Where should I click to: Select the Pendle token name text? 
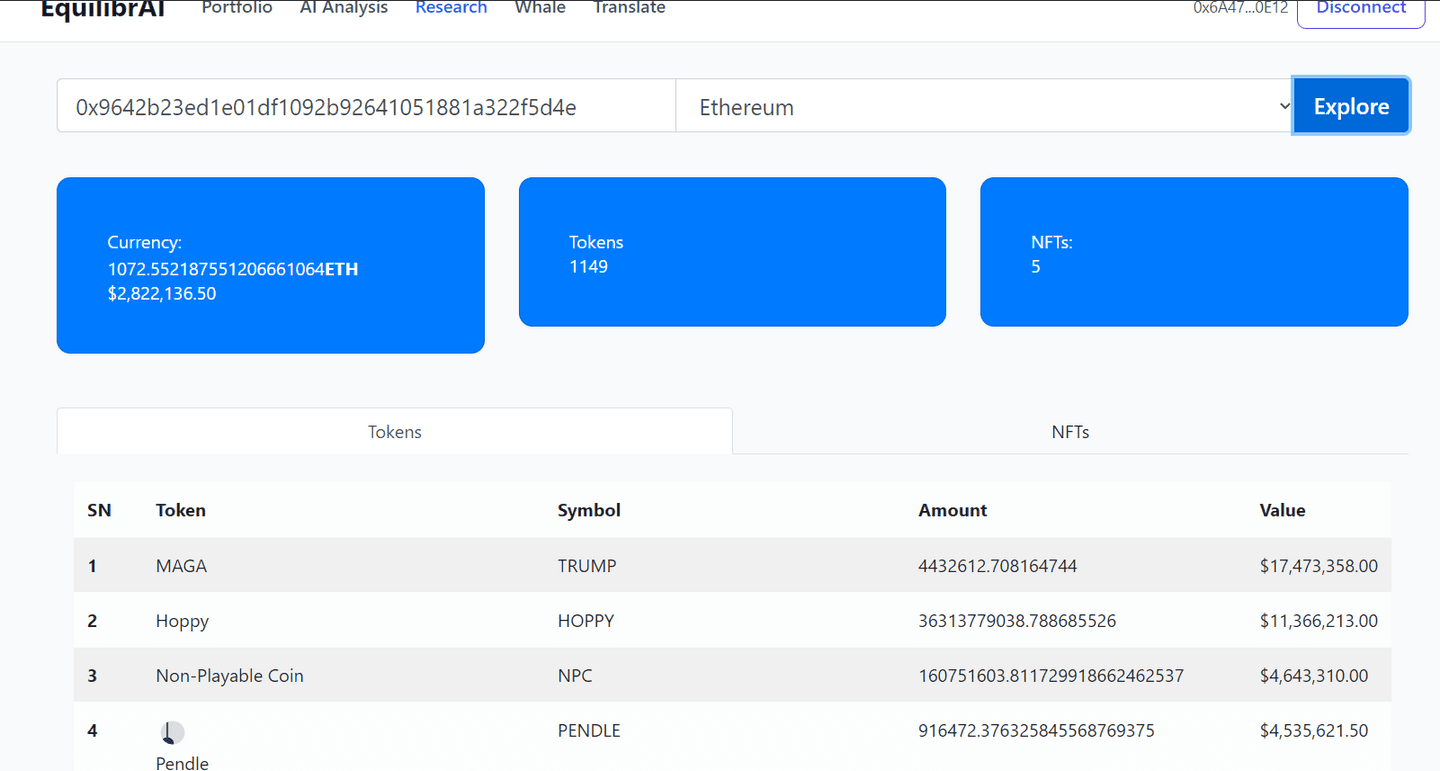click(x=182, y=763)
